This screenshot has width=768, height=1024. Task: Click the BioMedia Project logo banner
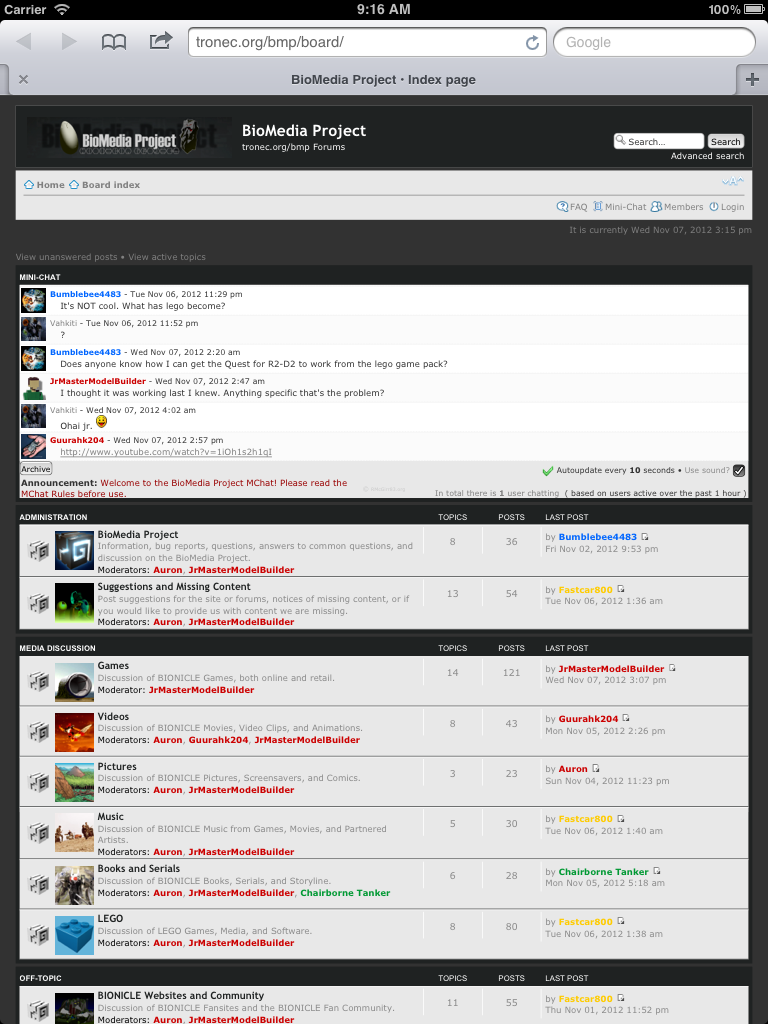point(129,137)
